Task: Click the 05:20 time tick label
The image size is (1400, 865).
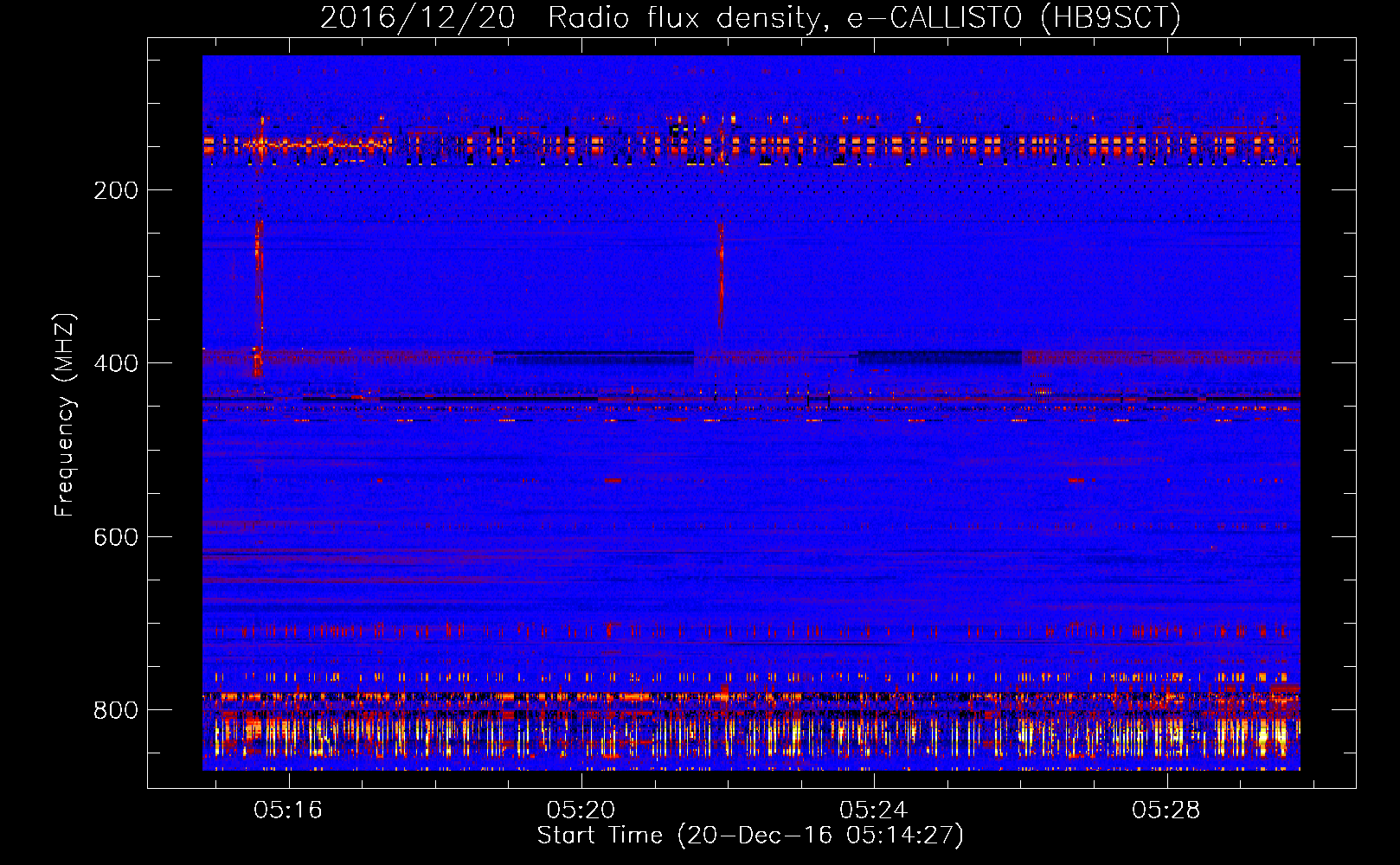Action: [581, 810]
